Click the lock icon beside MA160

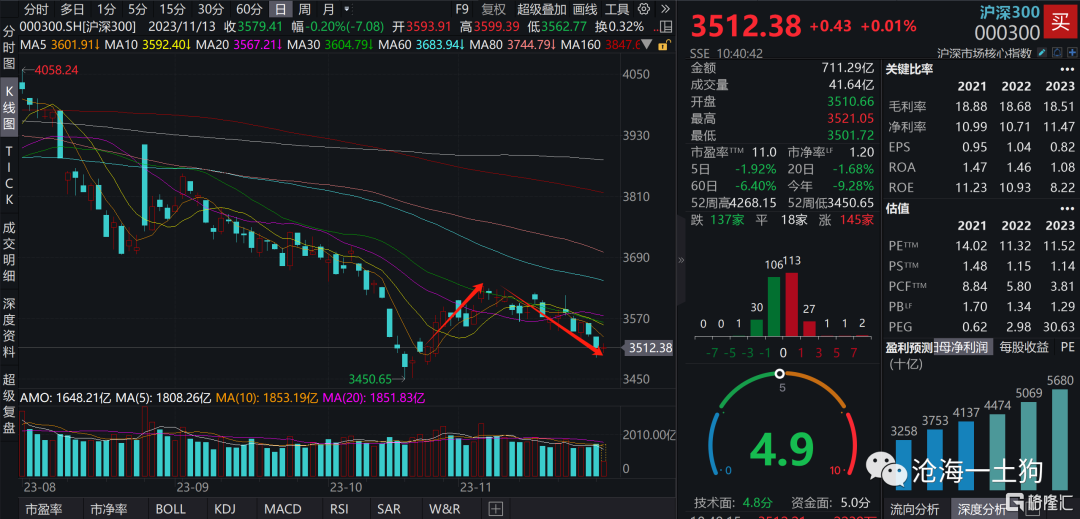point(663,44)
